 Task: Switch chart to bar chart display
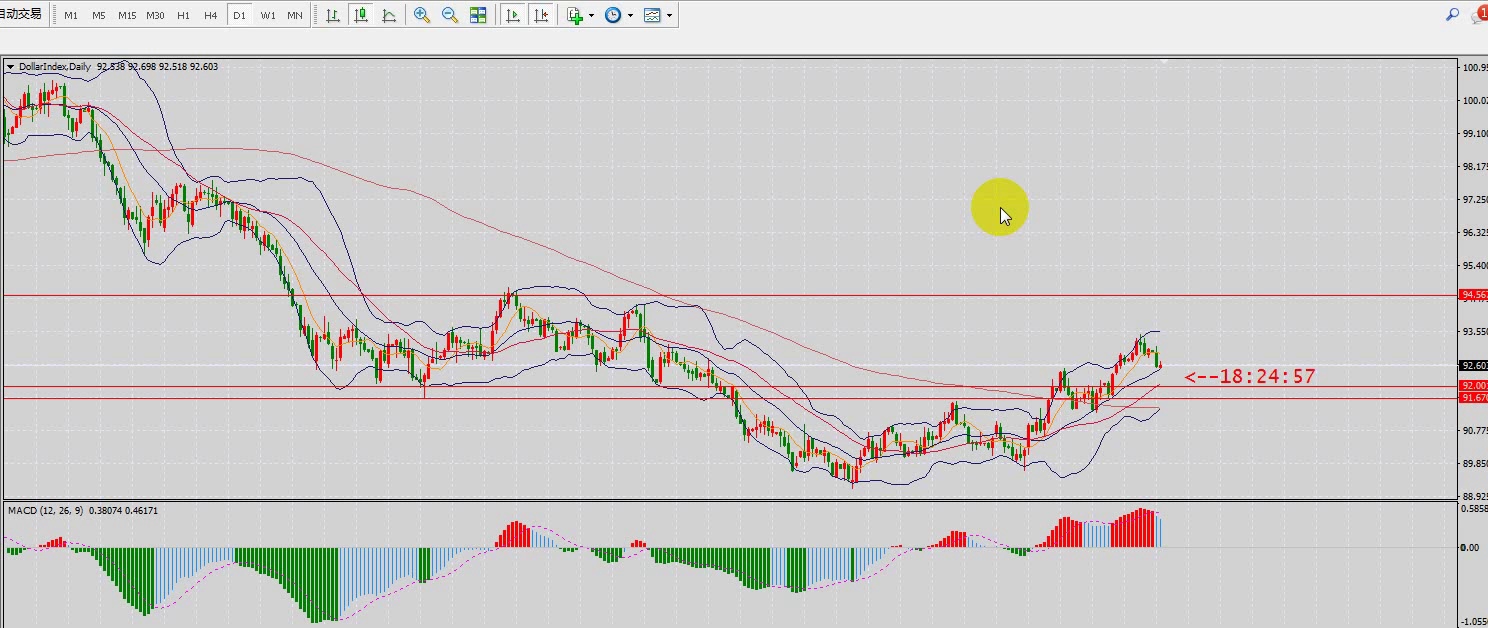332,15
